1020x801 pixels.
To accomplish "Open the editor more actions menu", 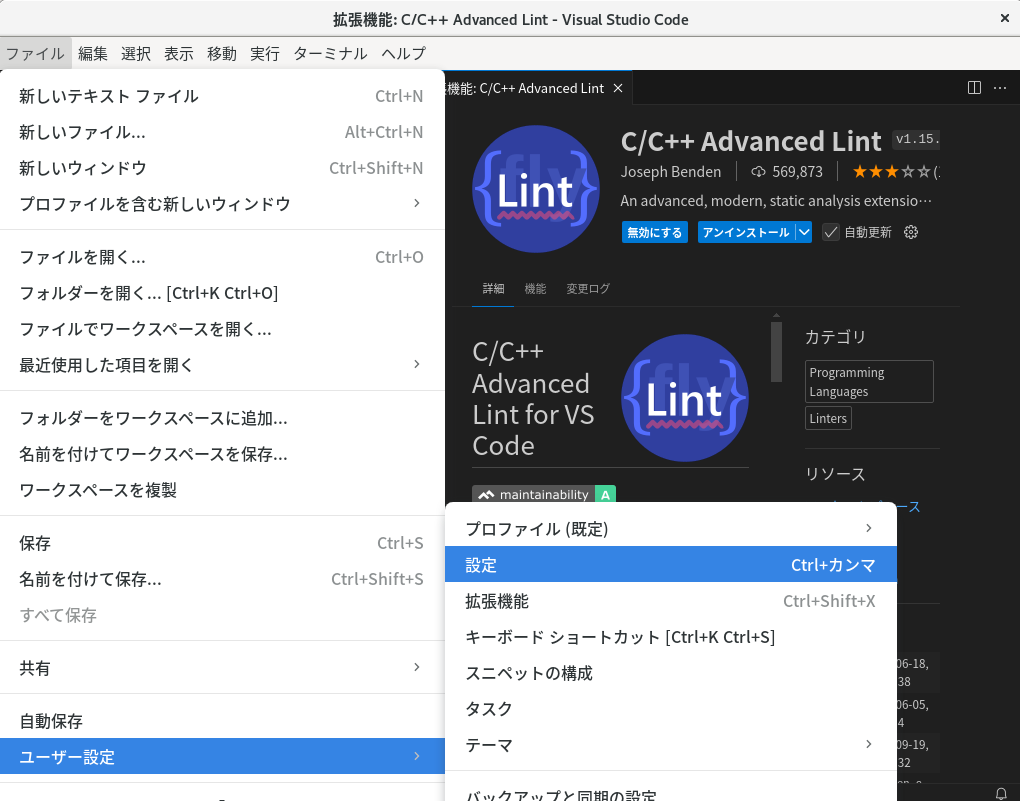I will tap(999, 88).
